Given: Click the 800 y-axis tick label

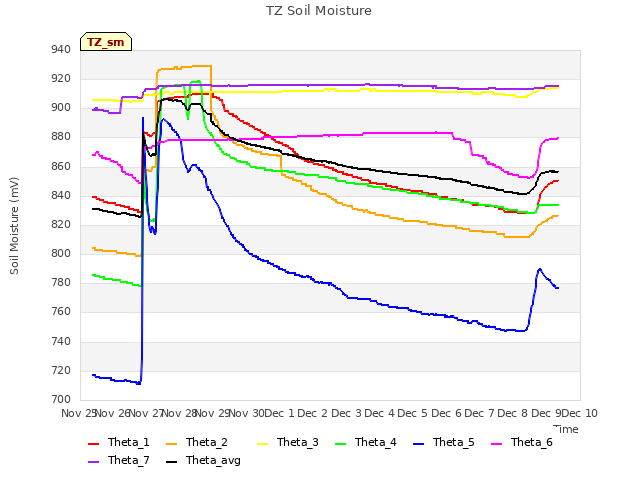Looking at the screenshot, I should click(61, 254).
